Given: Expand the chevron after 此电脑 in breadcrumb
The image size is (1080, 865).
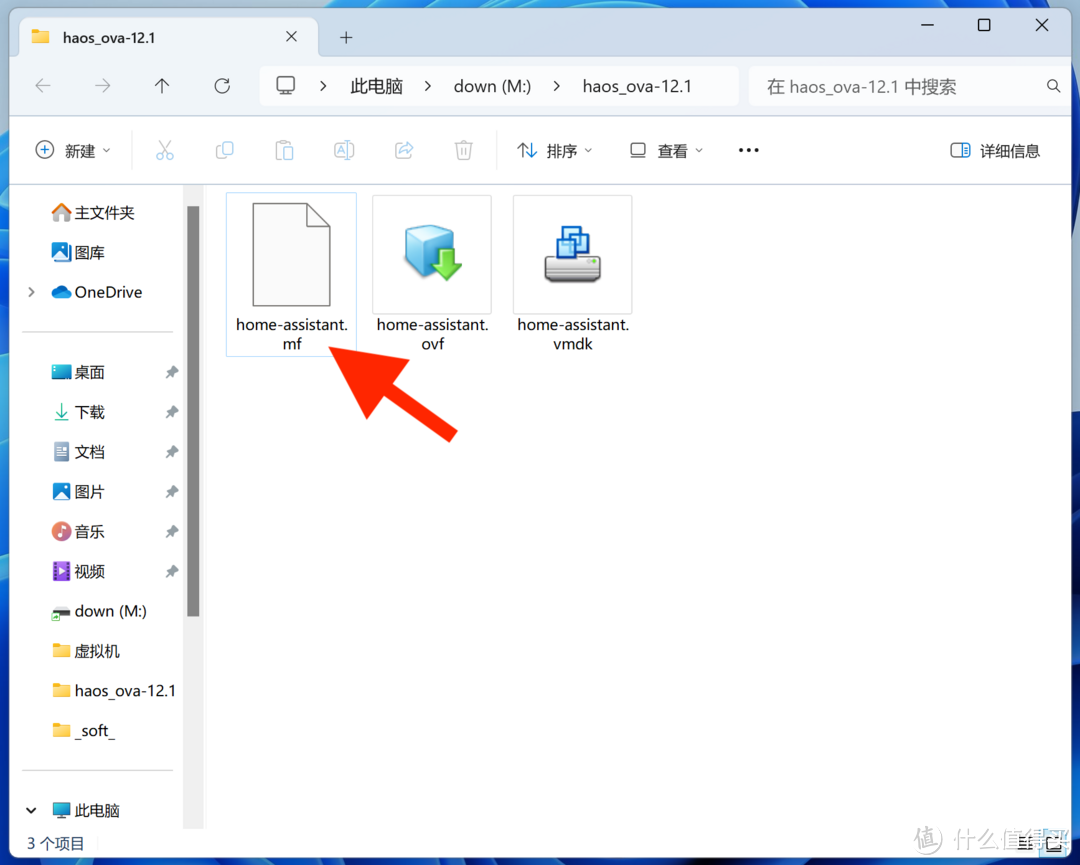Looking at the screenshot, I should point(428,86).
